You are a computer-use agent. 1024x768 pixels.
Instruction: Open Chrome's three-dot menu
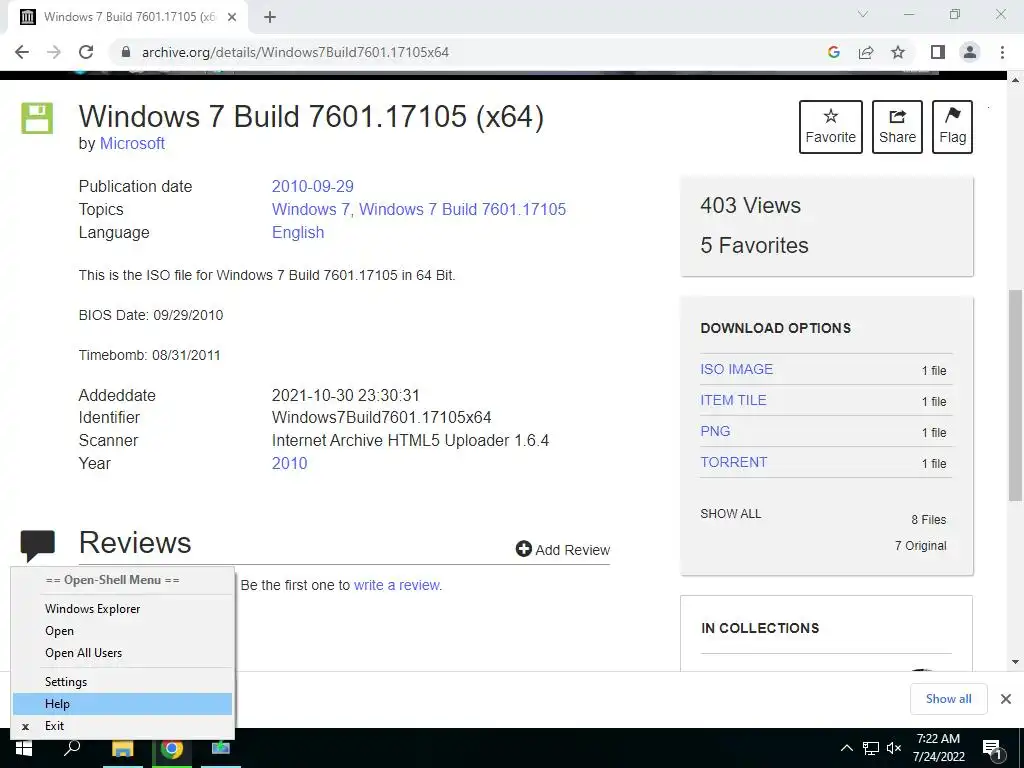click(x=1002, y=52)
